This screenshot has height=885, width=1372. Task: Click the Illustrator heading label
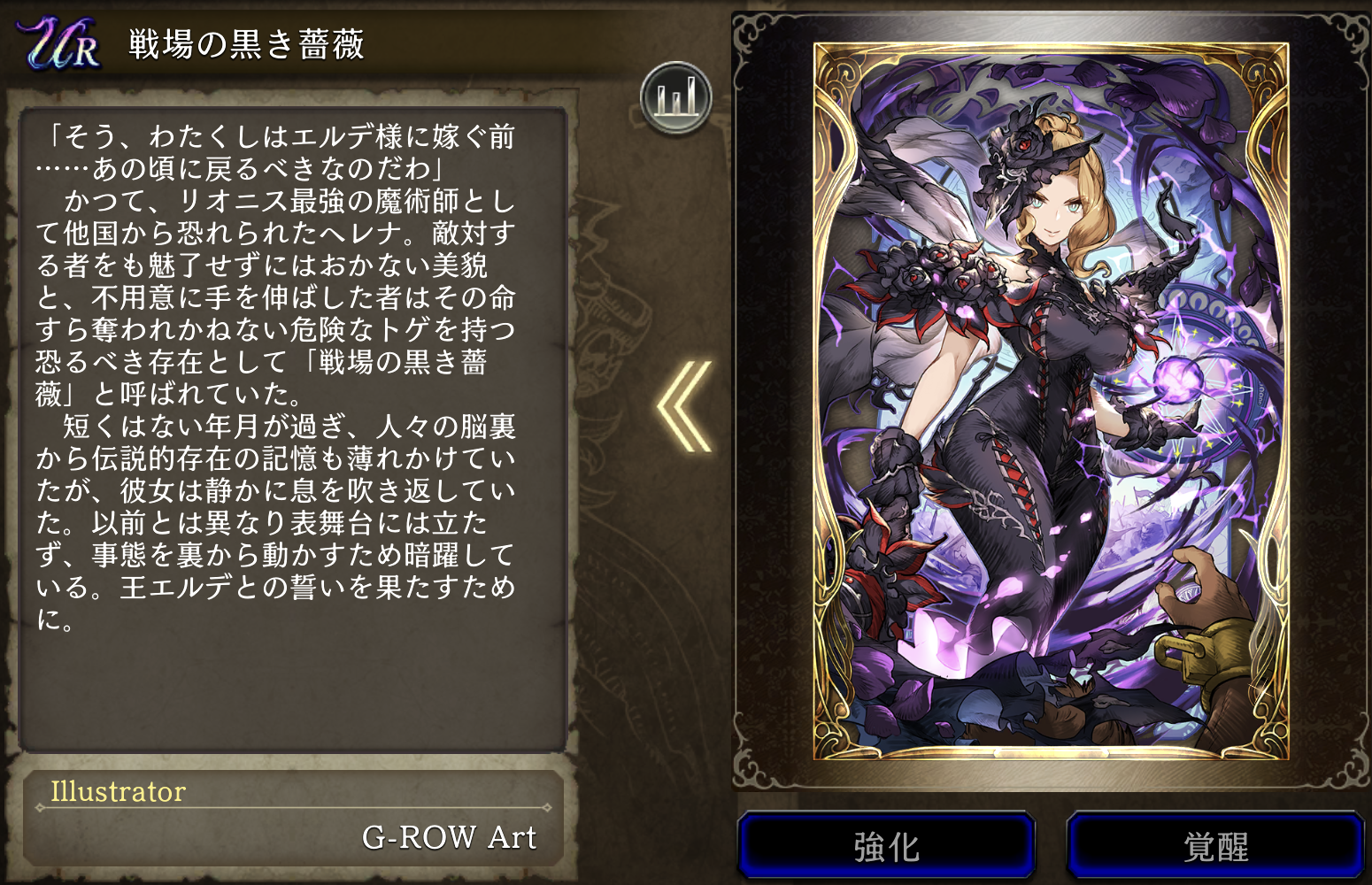pos(118,791)
